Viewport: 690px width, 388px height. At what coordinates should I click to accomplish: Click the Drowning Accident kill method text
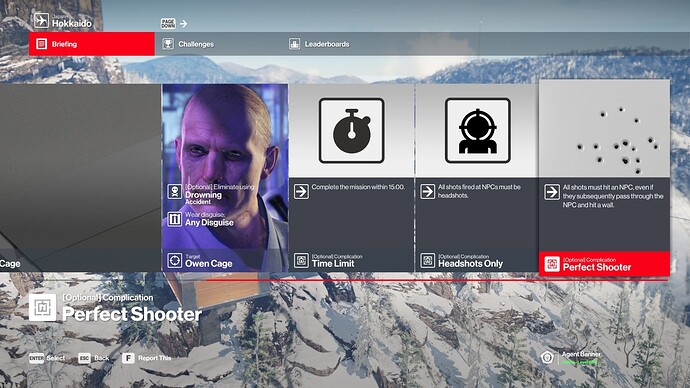(203, 198)
